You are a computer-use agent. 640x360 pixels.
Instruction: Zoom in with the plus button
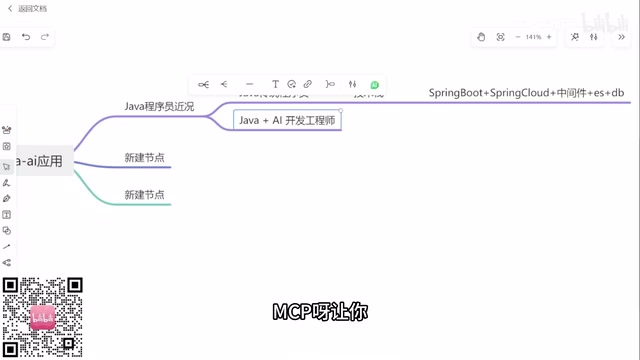(549, 37)
